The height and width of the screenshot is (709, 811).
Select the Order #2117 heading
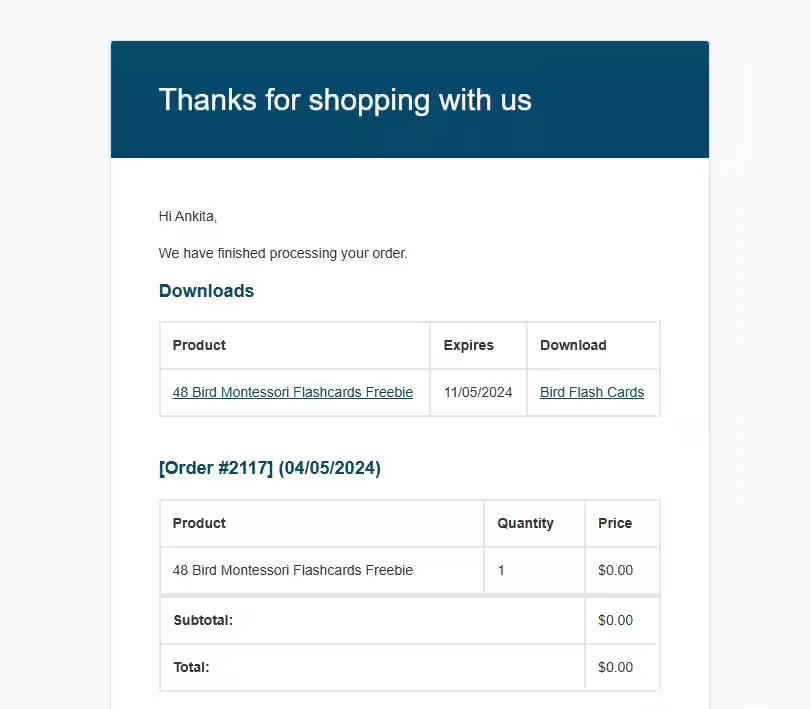click(x=270, y=468)
